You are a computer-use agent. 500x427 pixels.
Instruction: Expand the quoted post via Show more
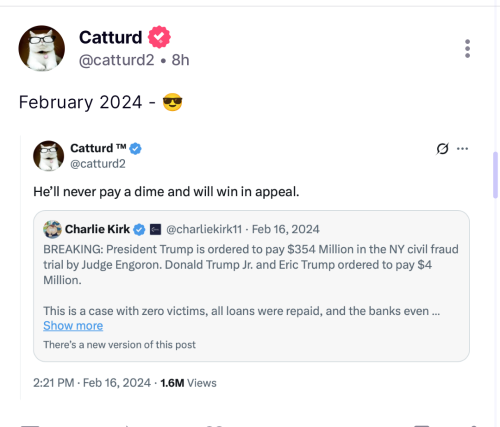(x=73, y=326)
